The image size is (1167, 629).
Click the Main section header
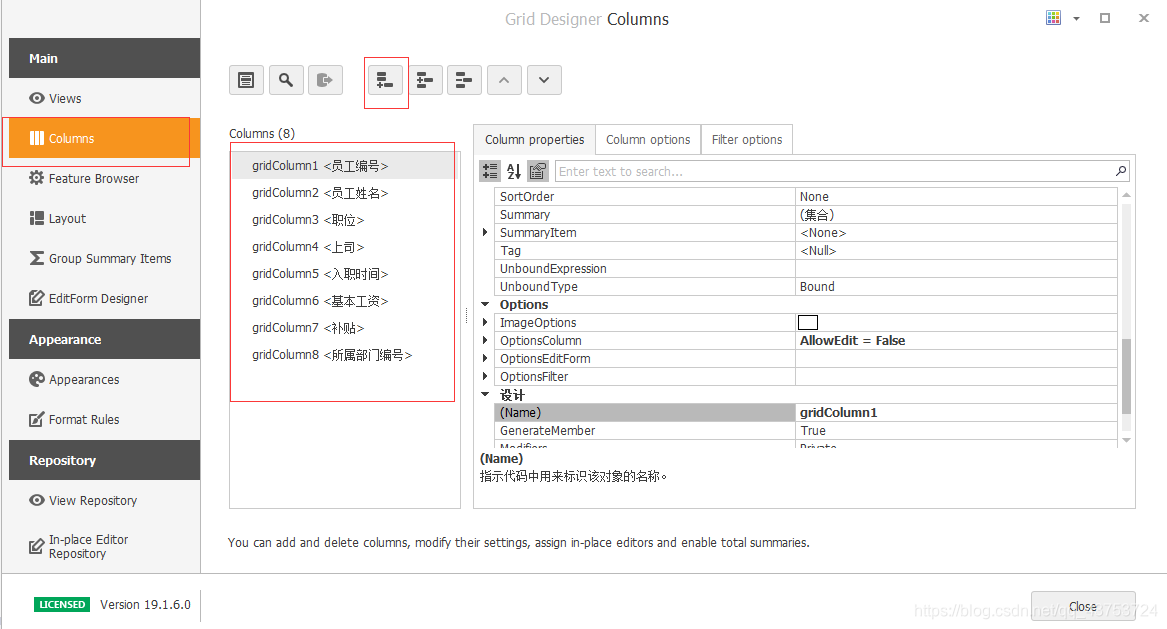point(104,58)
